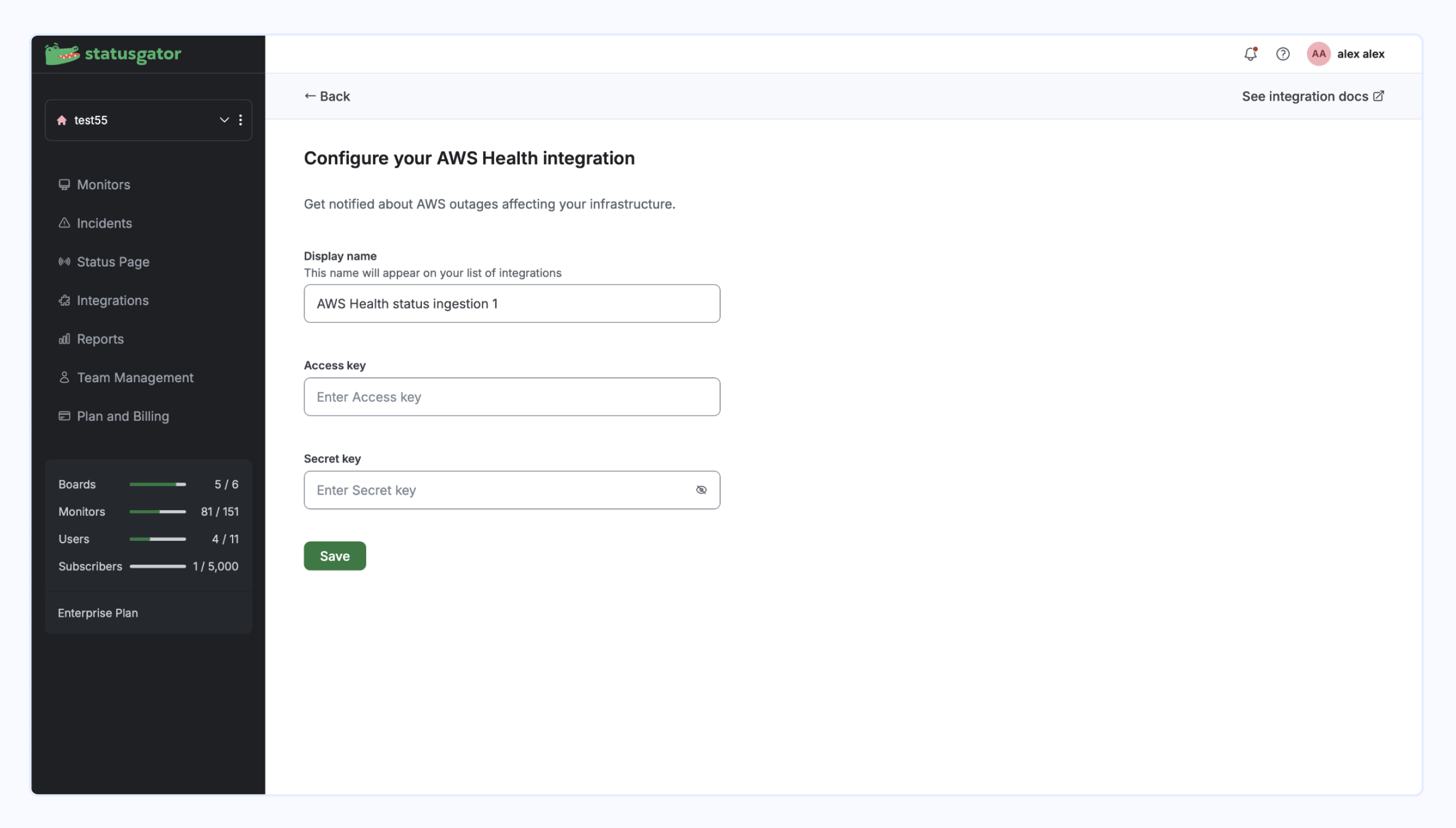Open Team Management

click(135, 377)
